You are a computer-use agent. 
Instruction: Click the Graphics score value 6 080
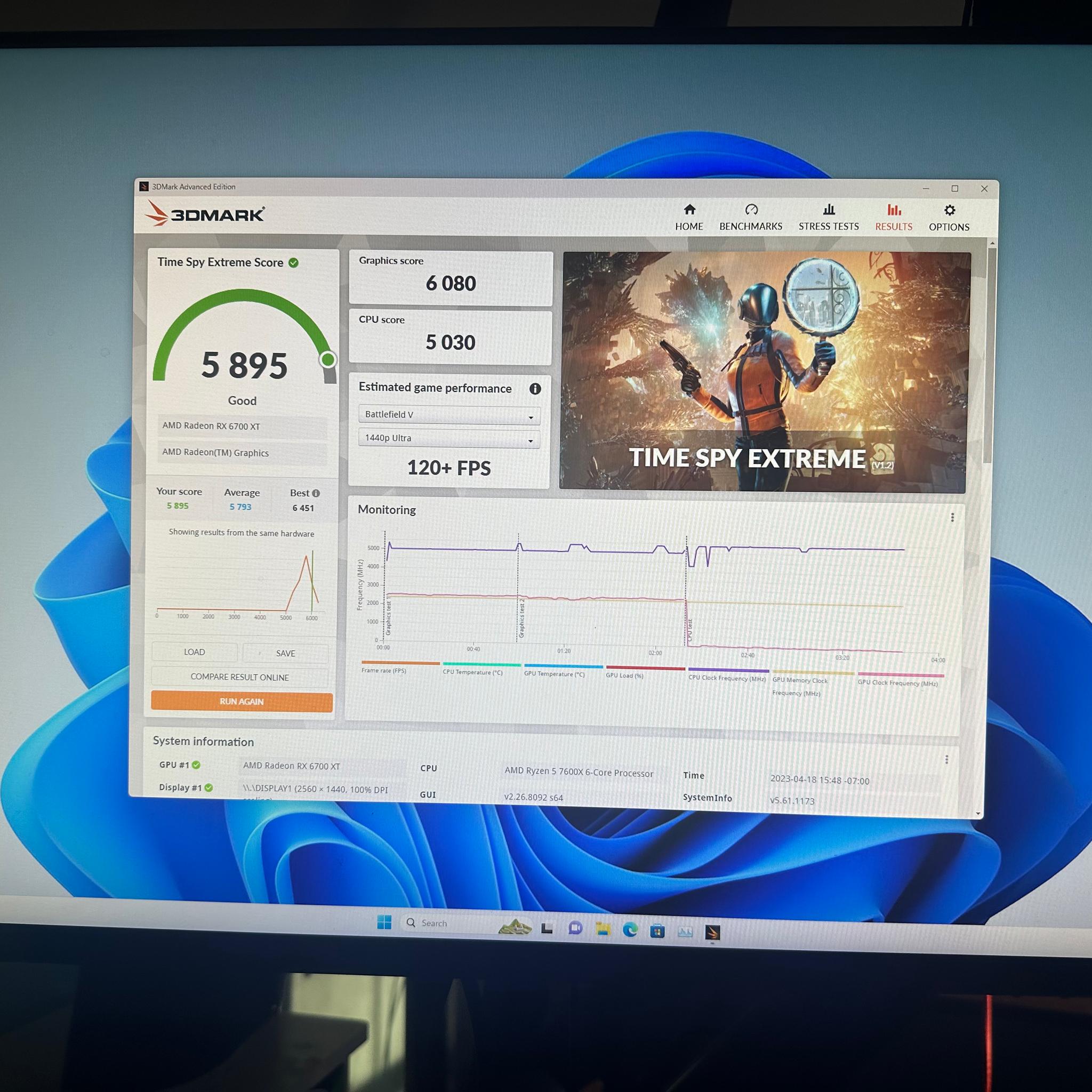coord(451,283)
